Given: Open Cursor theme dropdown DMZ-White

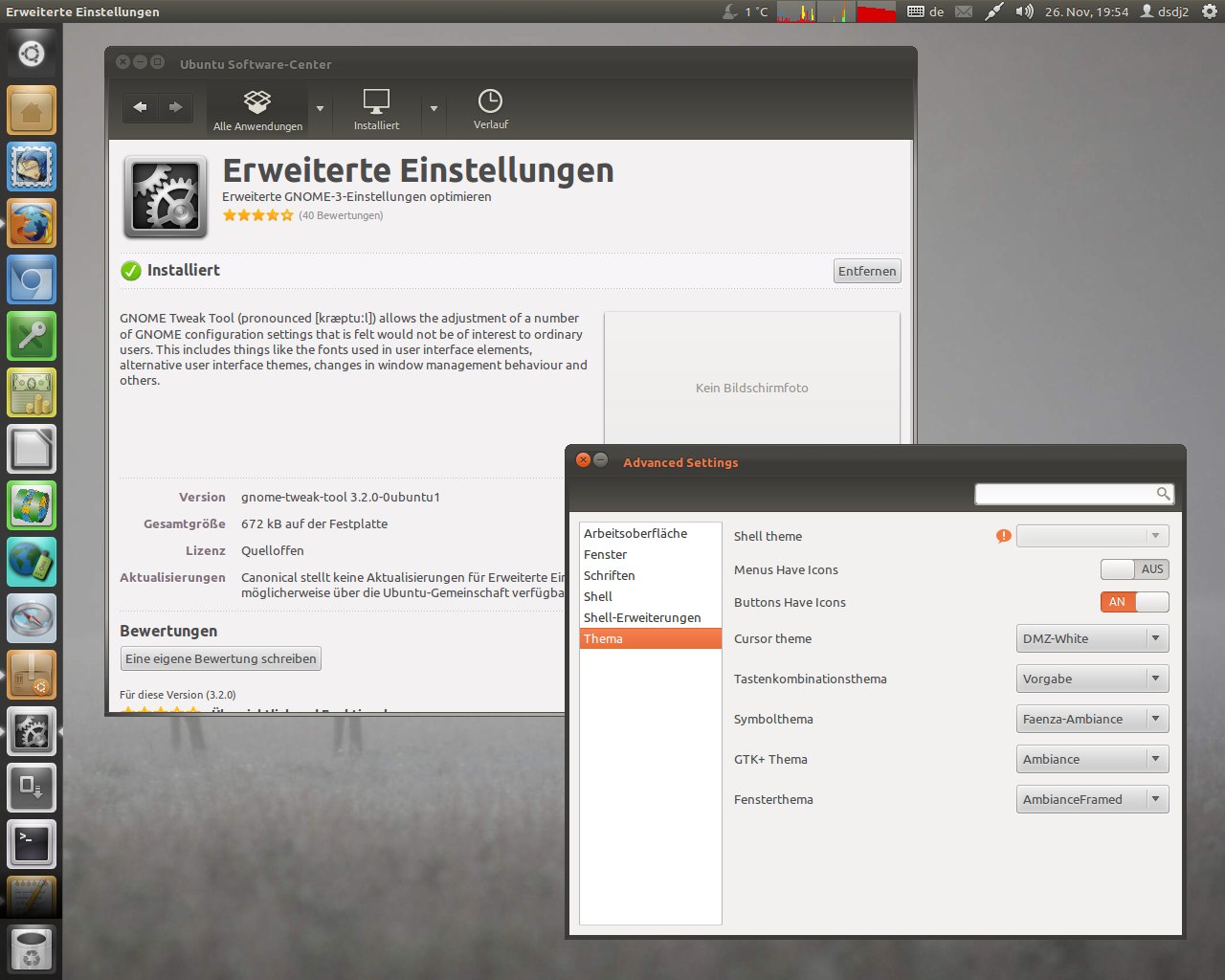Looking at the screenshot, I should point(1092,638).
